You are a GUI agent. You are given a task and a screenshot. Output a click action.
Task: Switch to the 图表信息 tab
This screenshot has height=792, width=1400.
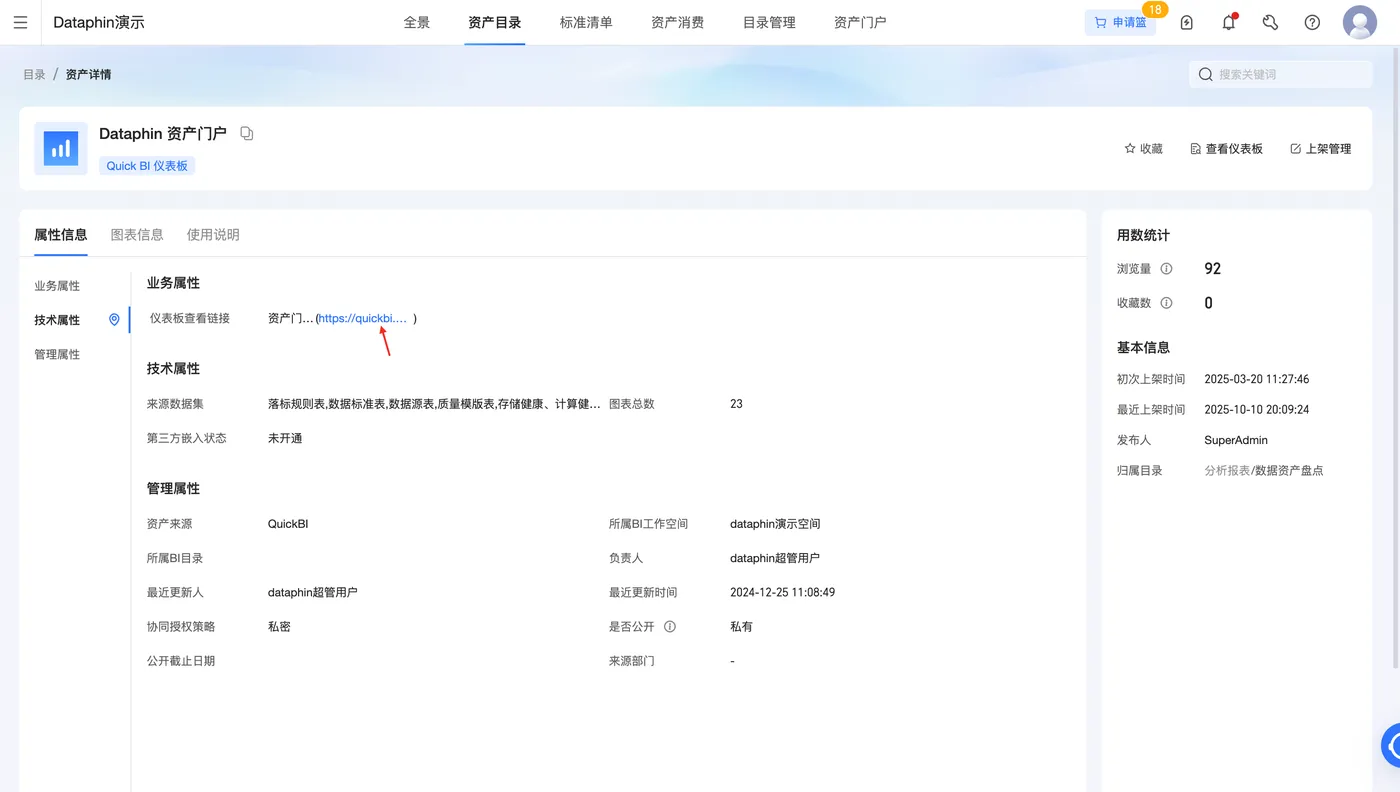tap(137, 235)
